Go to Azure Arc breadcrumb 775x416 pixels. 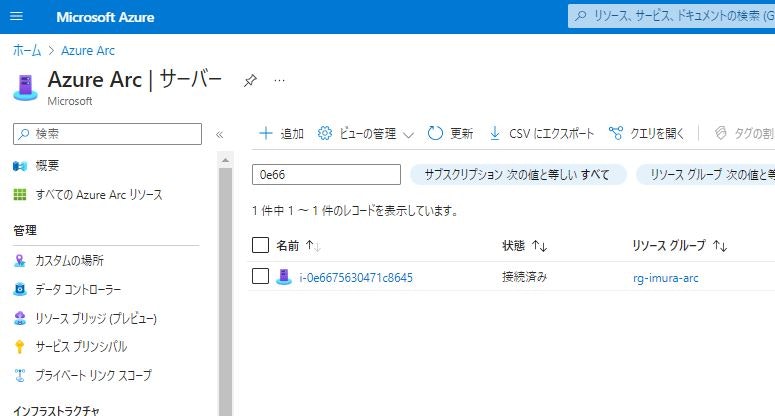(x=87, y=50)
